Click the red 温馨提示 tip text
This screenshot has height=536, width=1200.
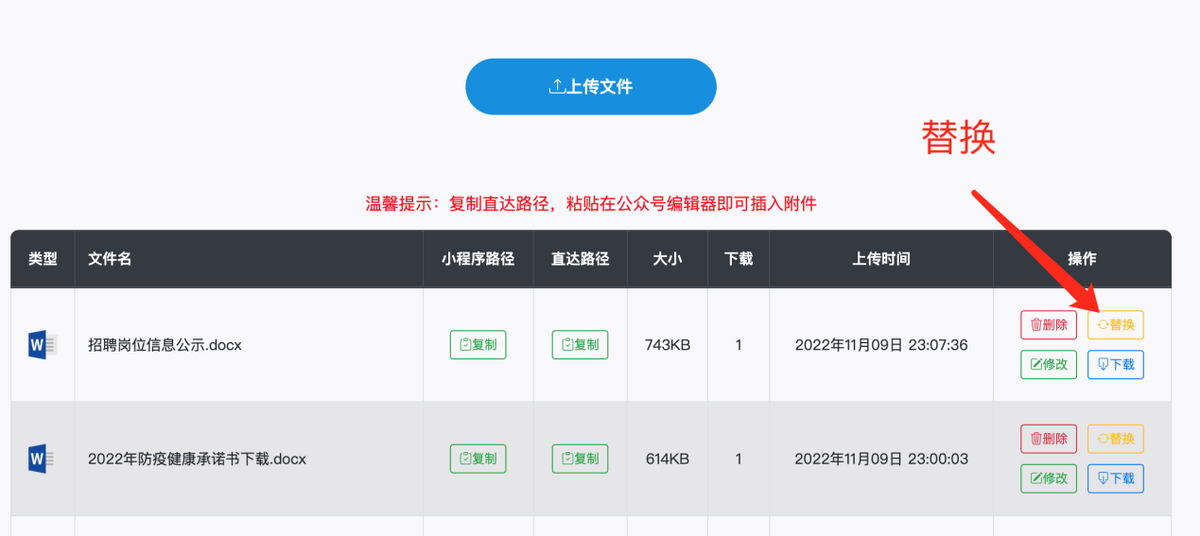point(591,204)
